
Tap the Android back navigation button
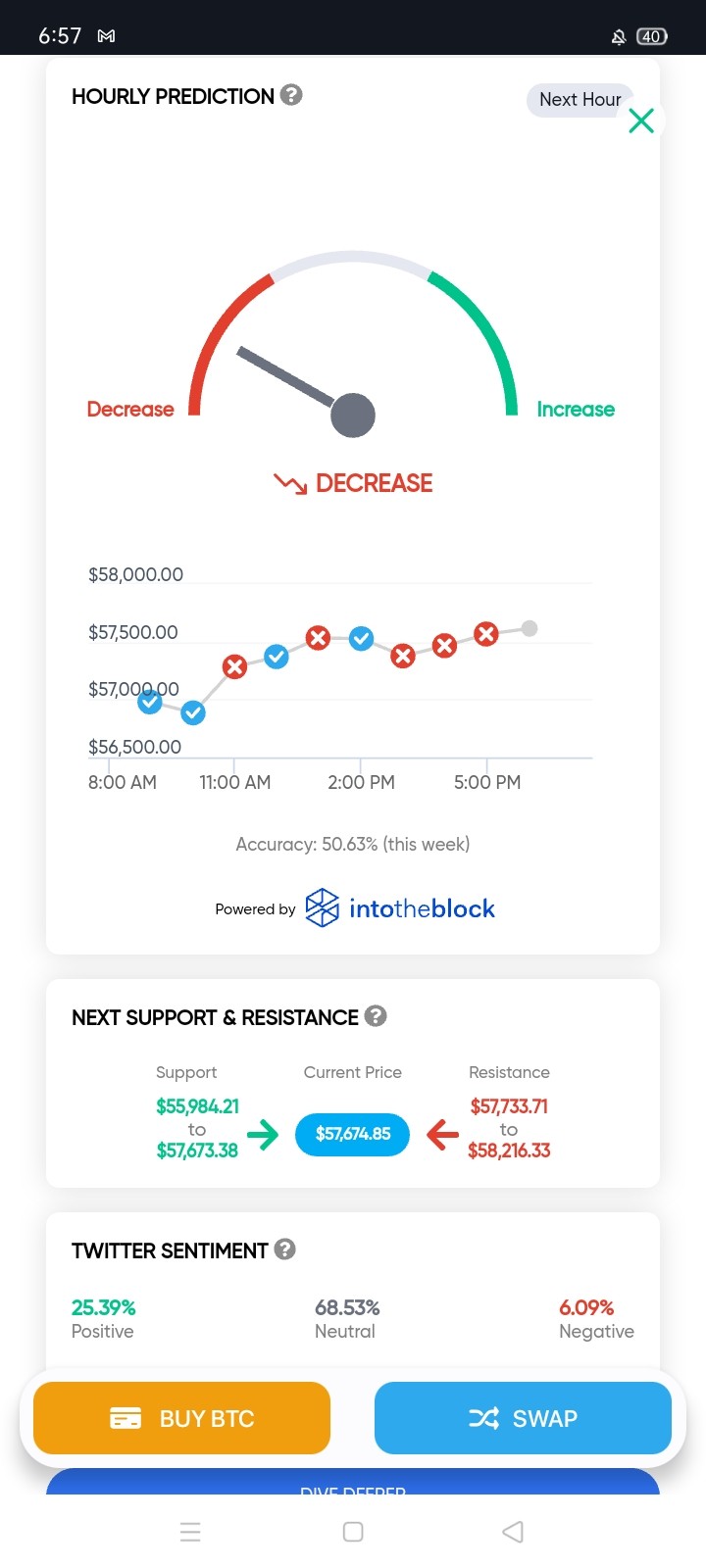tap(513, 1532)
